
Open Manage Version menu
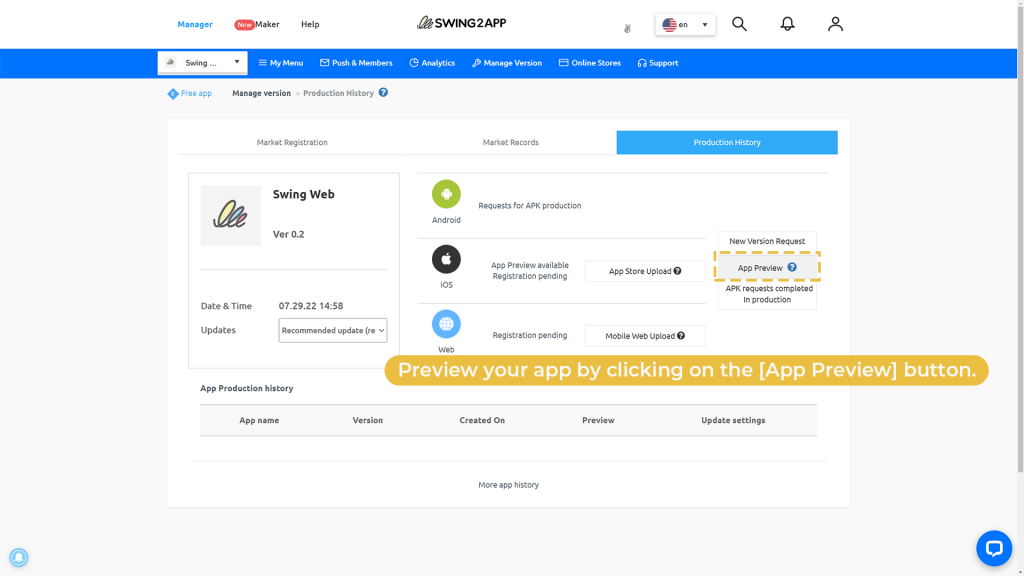click(507, 63)
